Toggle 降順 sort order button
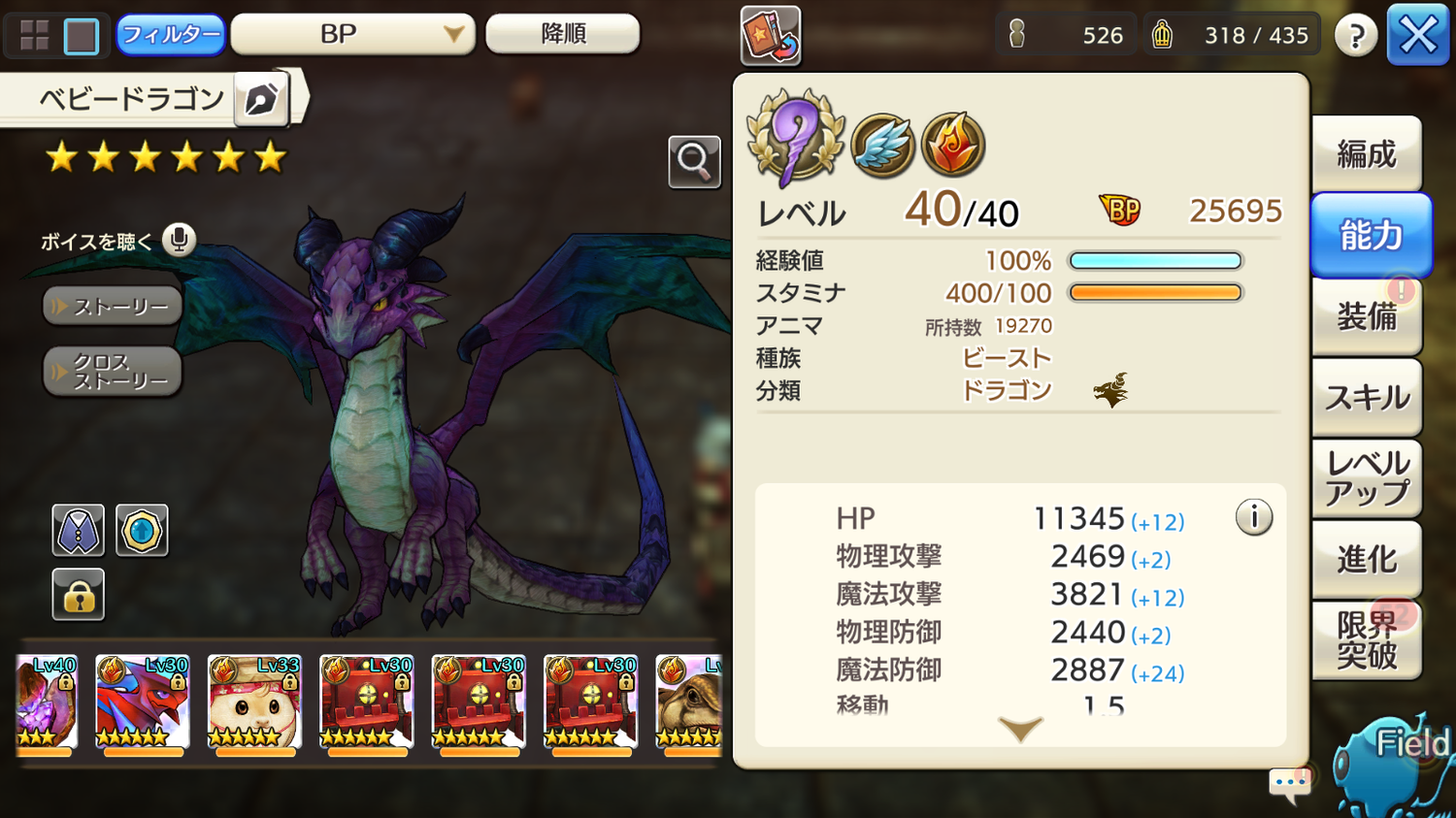Screen dimensions: 1456x818 (x=563, y=34)
